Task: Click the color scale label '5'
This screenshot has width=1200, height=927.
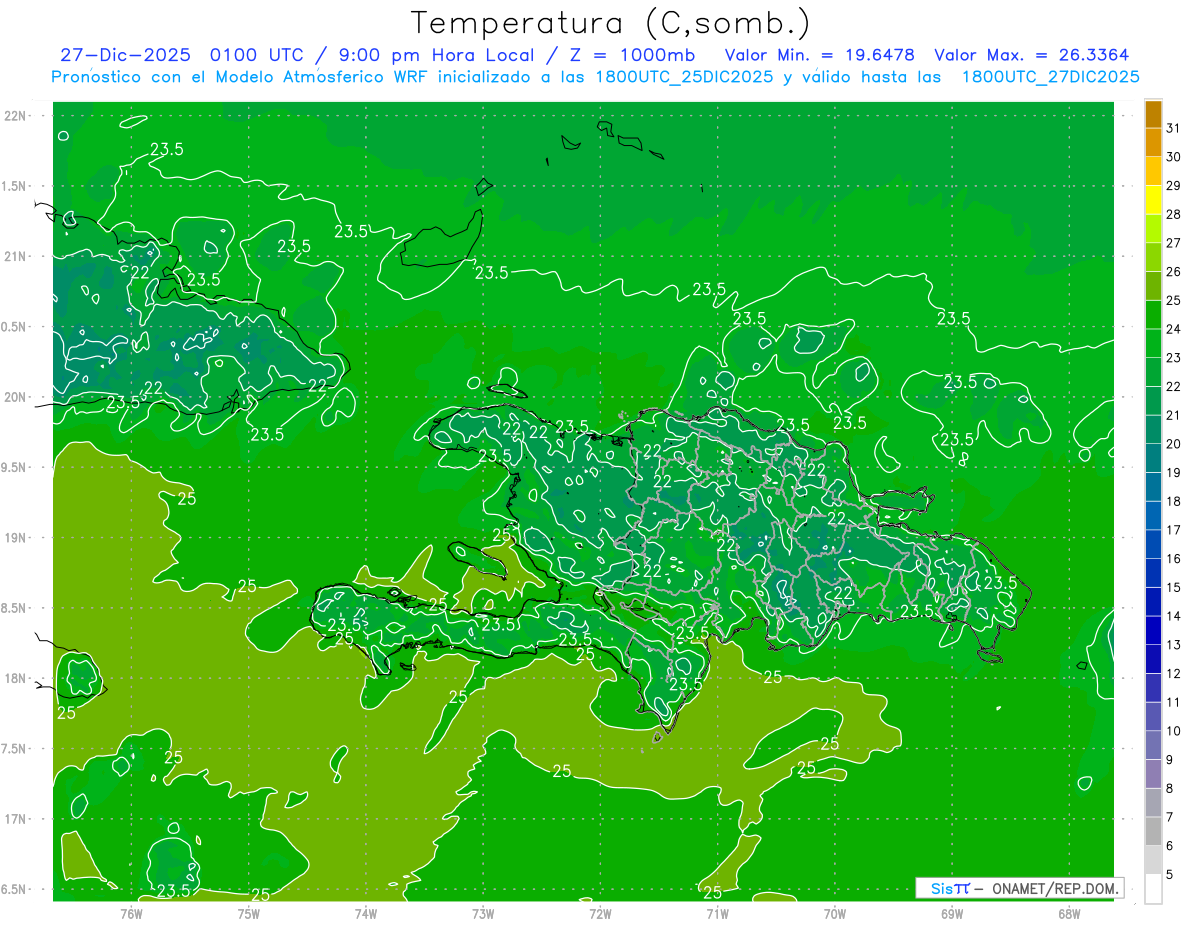Action: (1170, 875)
